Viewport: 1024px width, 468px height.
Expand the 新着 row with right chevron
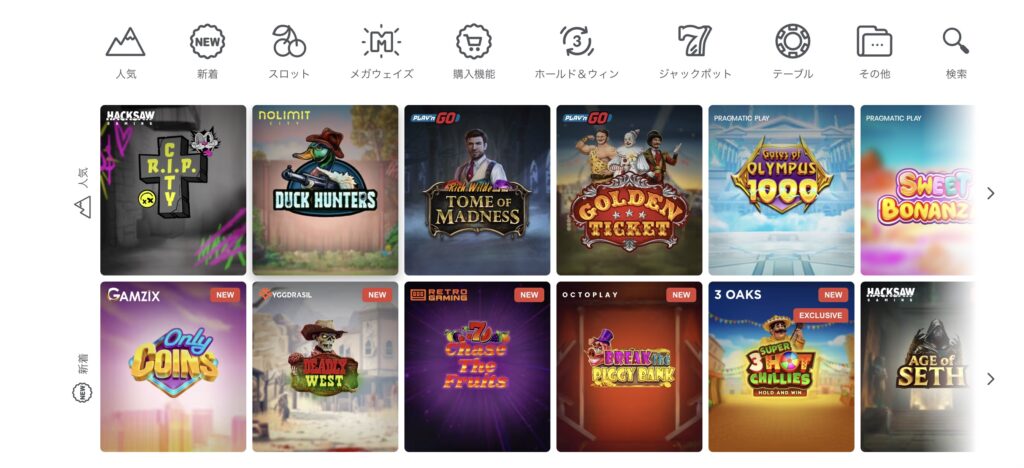(991, 379)
